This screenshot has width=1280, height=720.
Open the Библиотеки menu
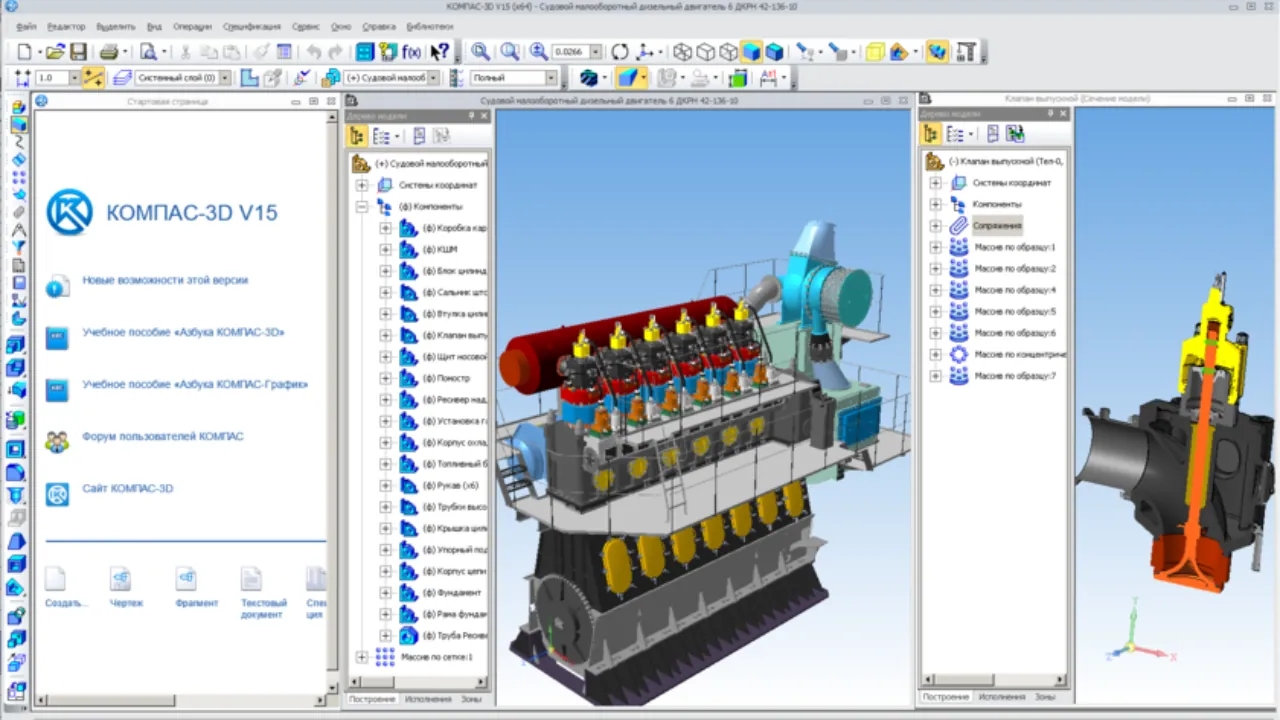tap(430, 26)
